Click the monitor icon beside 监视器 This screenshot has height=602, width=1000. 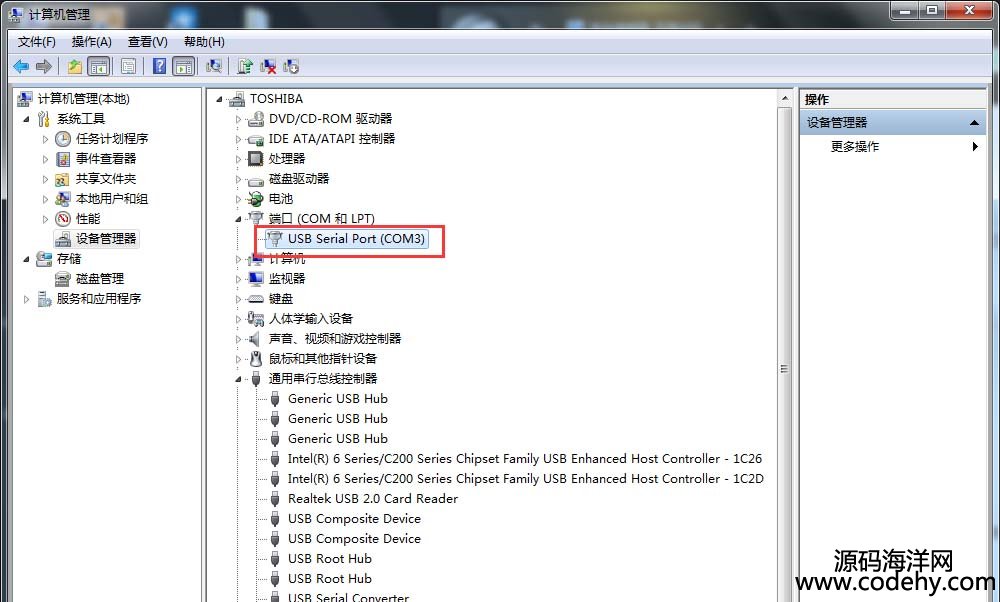pyautogui.click(x=256, y=279)
